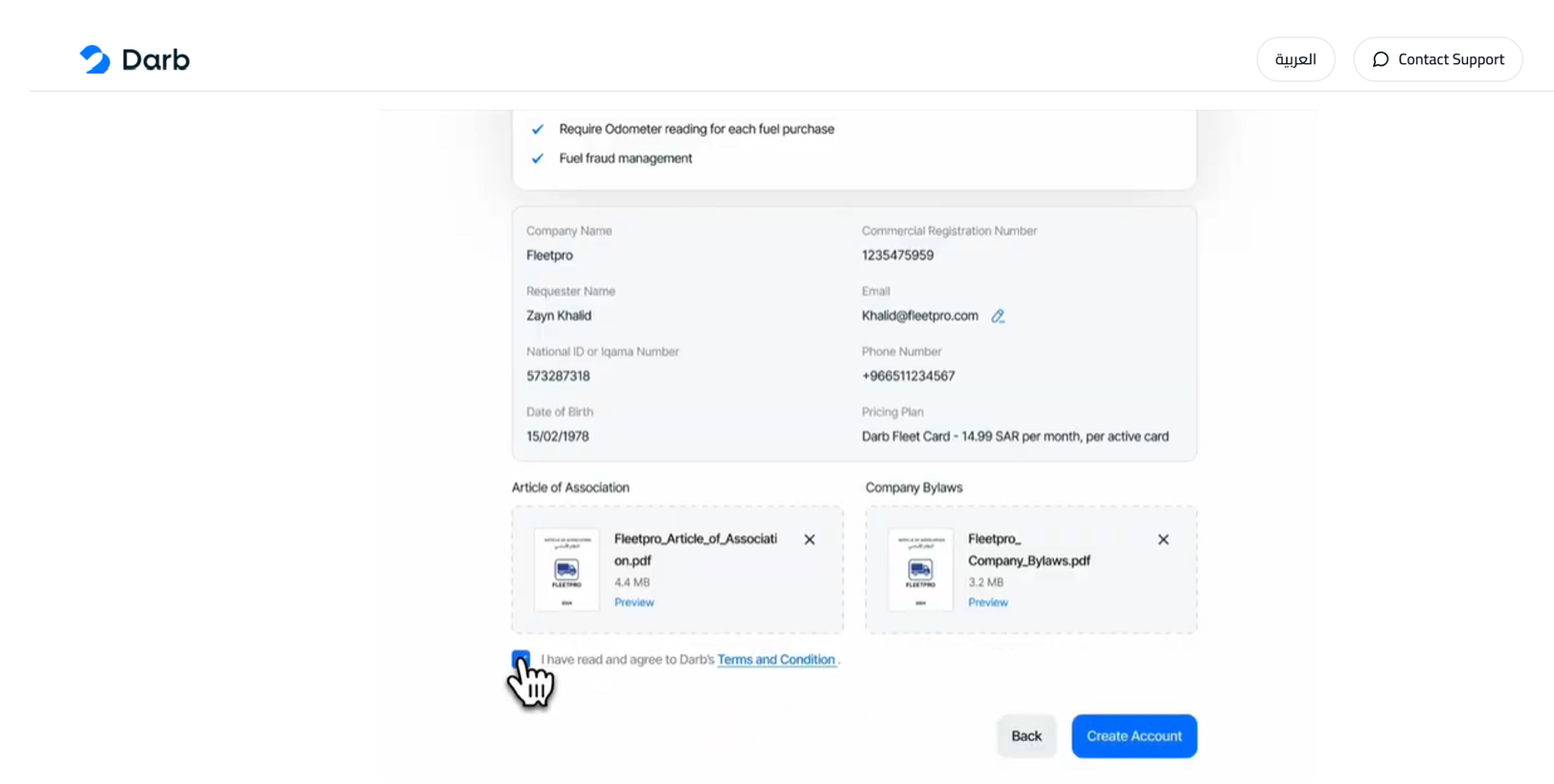This screenshot has width=1554, height=784.
Task: Click the Darb logo icon
Action: [95, 59]
